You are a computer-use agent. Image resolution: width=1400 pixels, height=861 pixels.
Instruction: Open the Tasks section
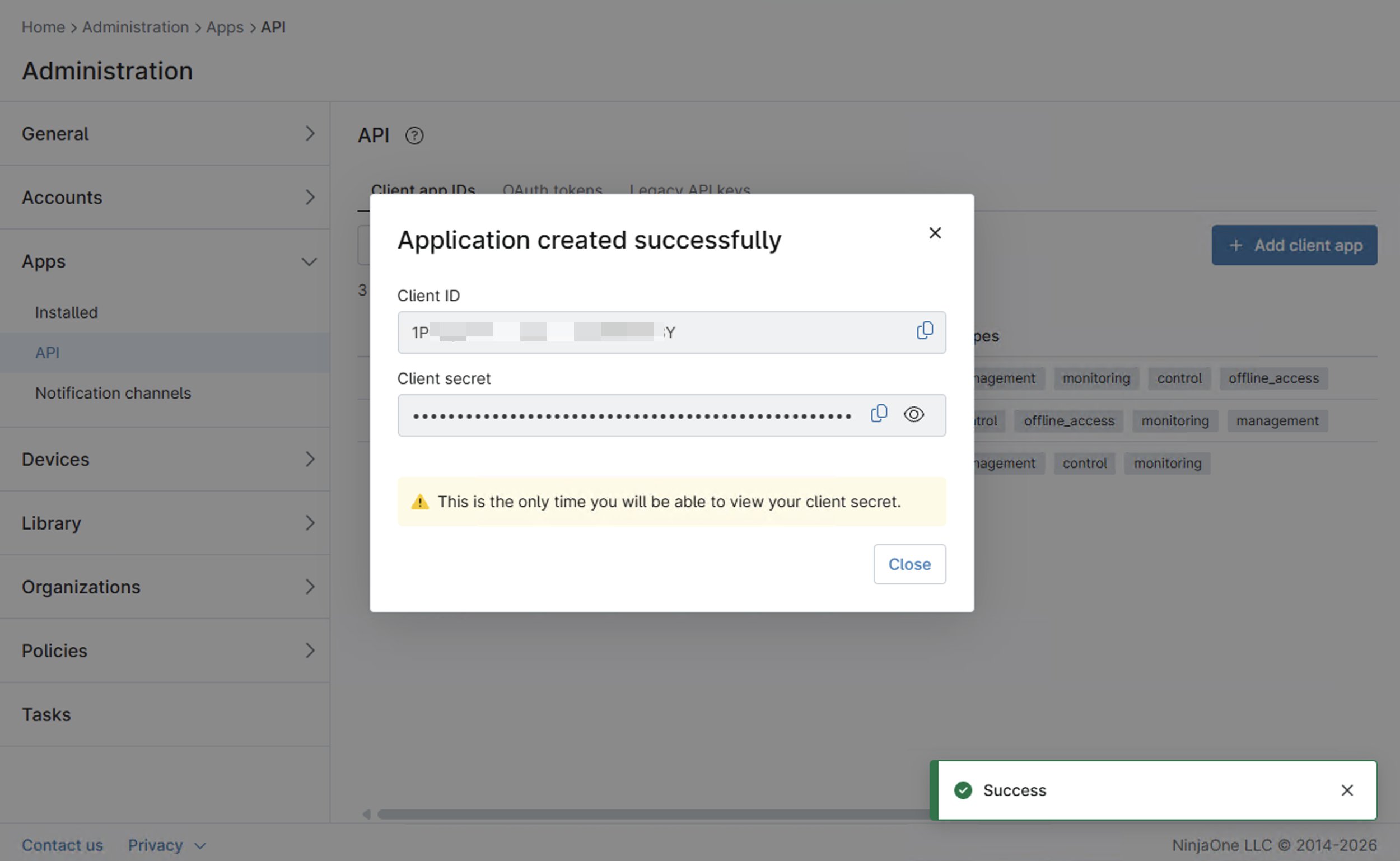[x=165, y=715]
